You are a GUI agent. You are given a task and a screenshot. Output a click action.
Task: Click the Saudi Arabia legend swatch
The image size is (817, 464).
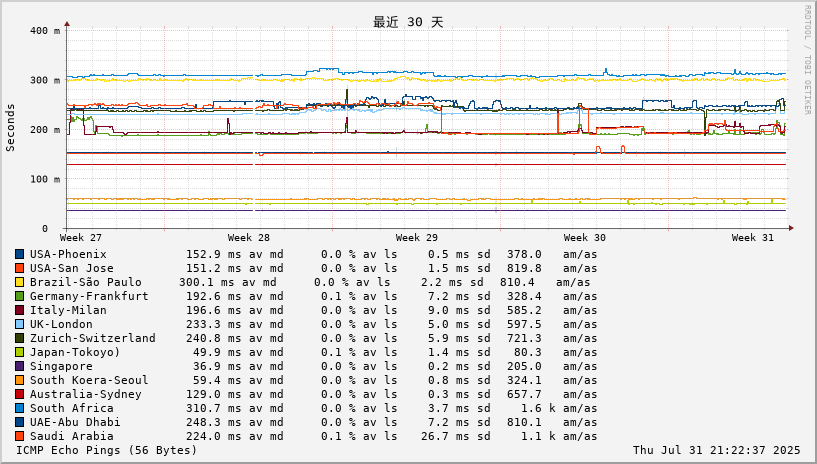19,436
